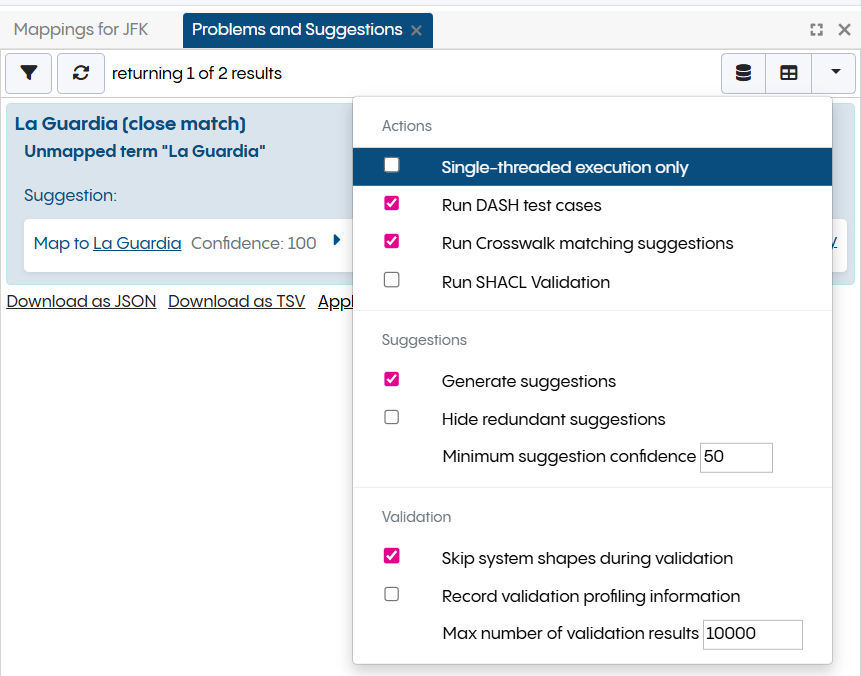This screenshot has height=676, width=861.
Task: Uncheck Run DASH test cases
Action: point(392,204)
